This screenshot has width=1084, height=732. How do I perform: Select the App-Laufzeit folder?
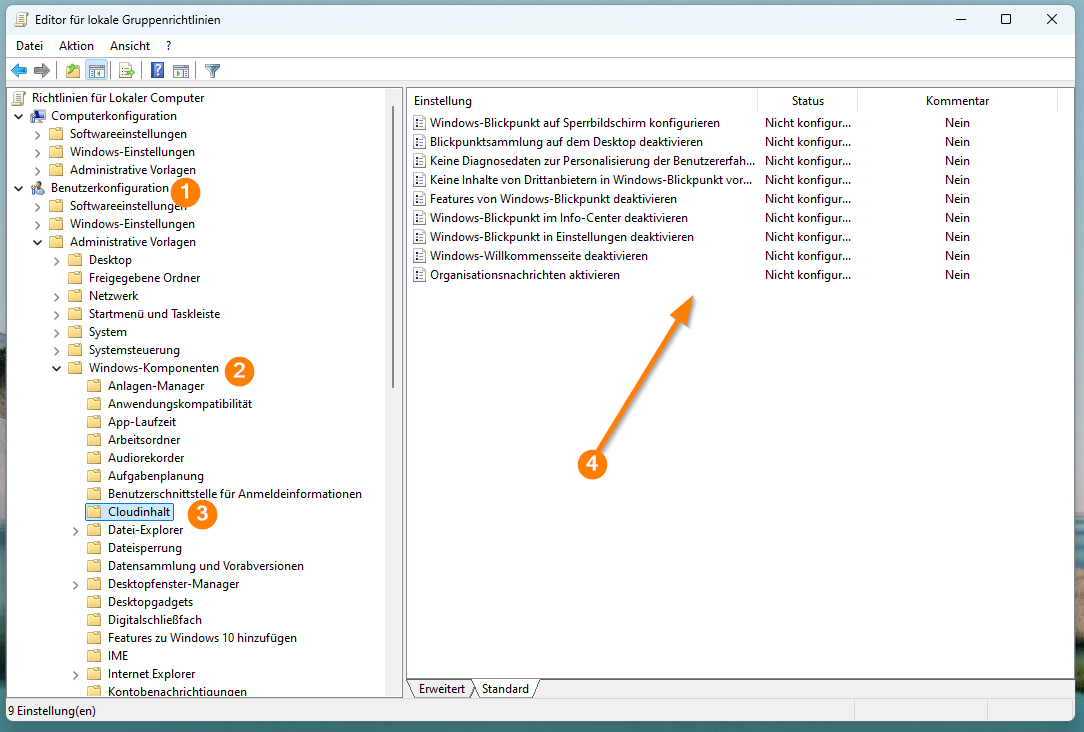pyautogui.click(x=142, y=422)
